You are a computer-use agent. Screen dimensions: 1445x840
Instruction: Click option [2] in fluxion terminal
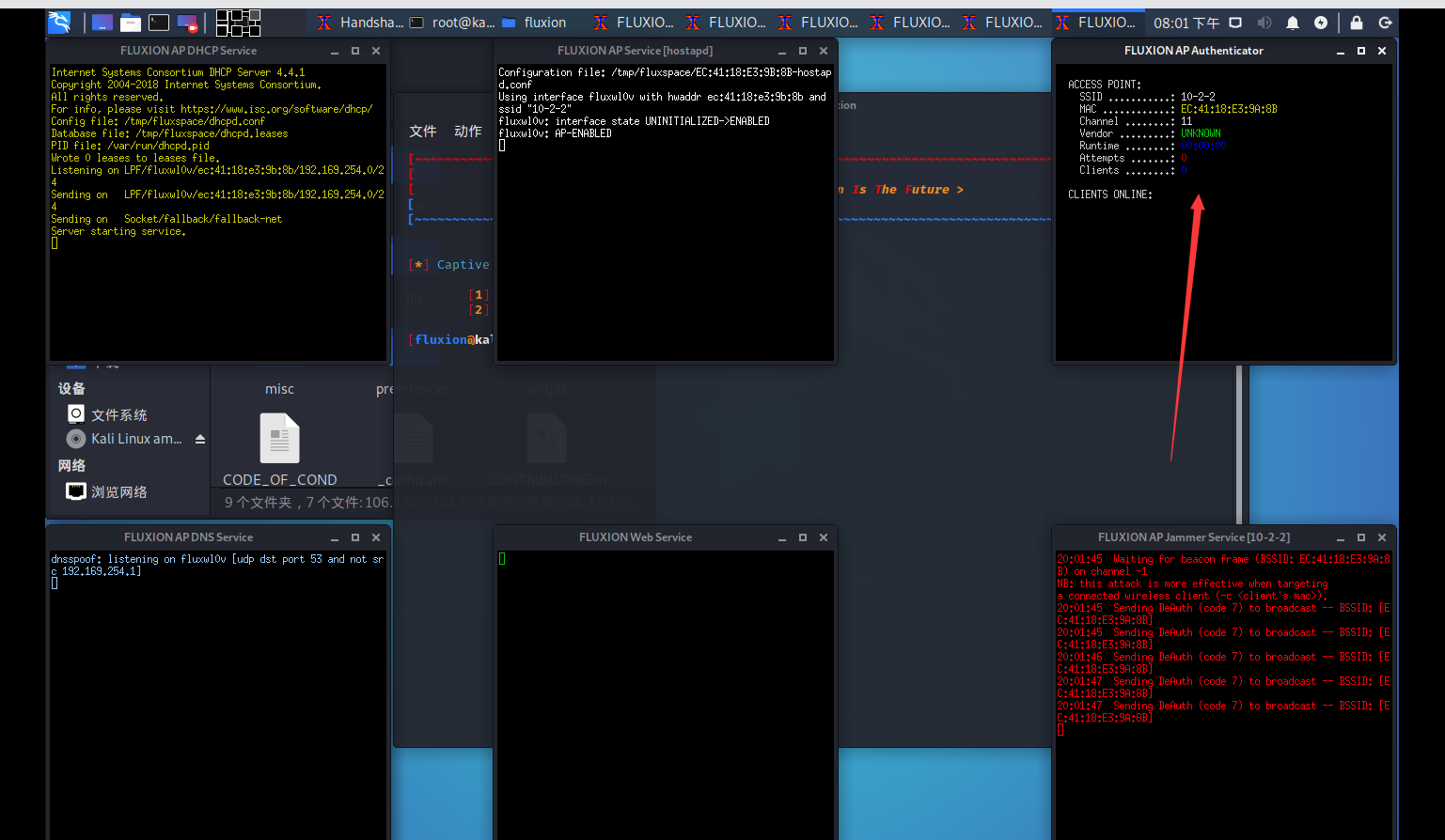click(479, 310)
